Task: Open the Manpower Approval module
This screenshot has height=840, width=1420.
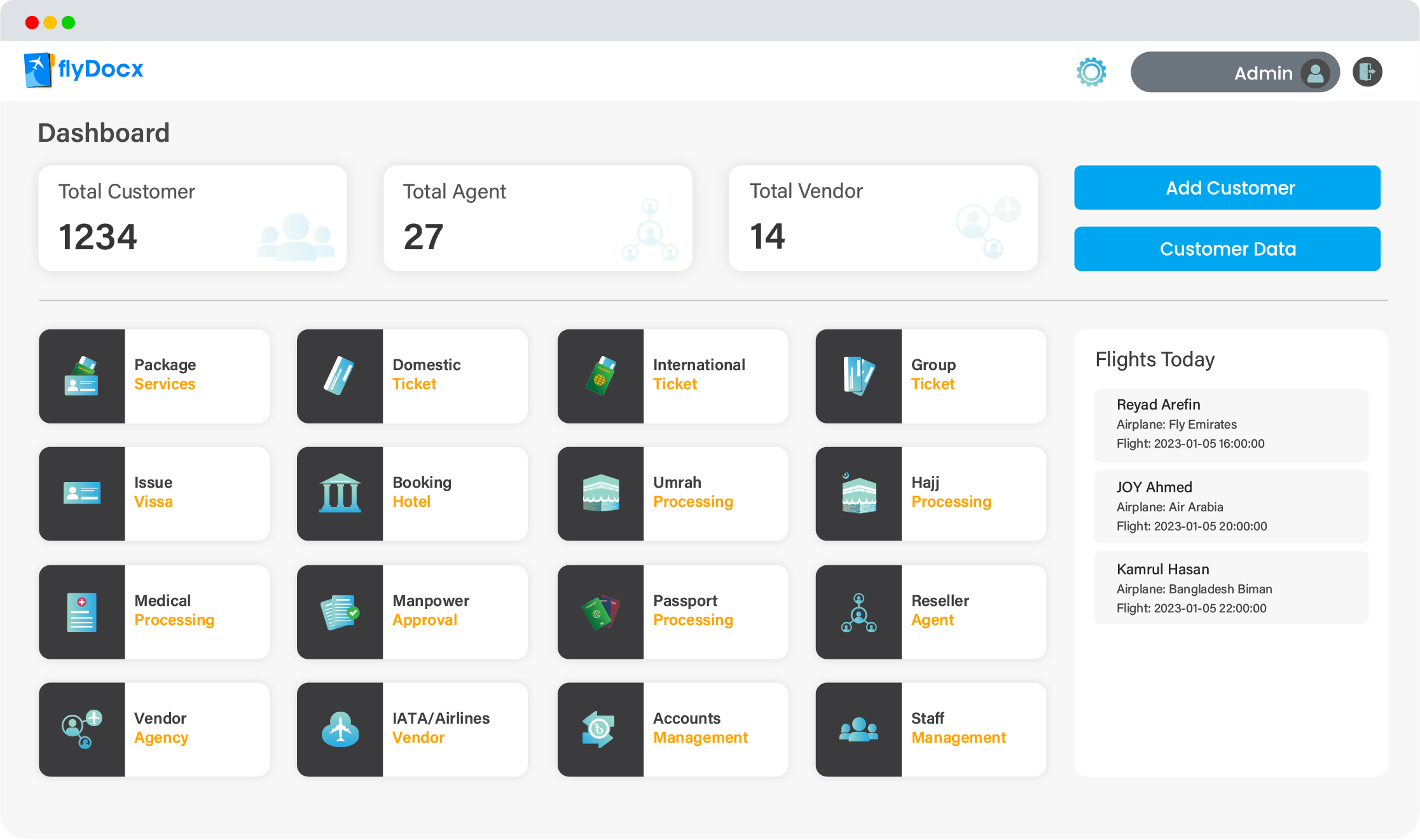Action: click(431, 611)
